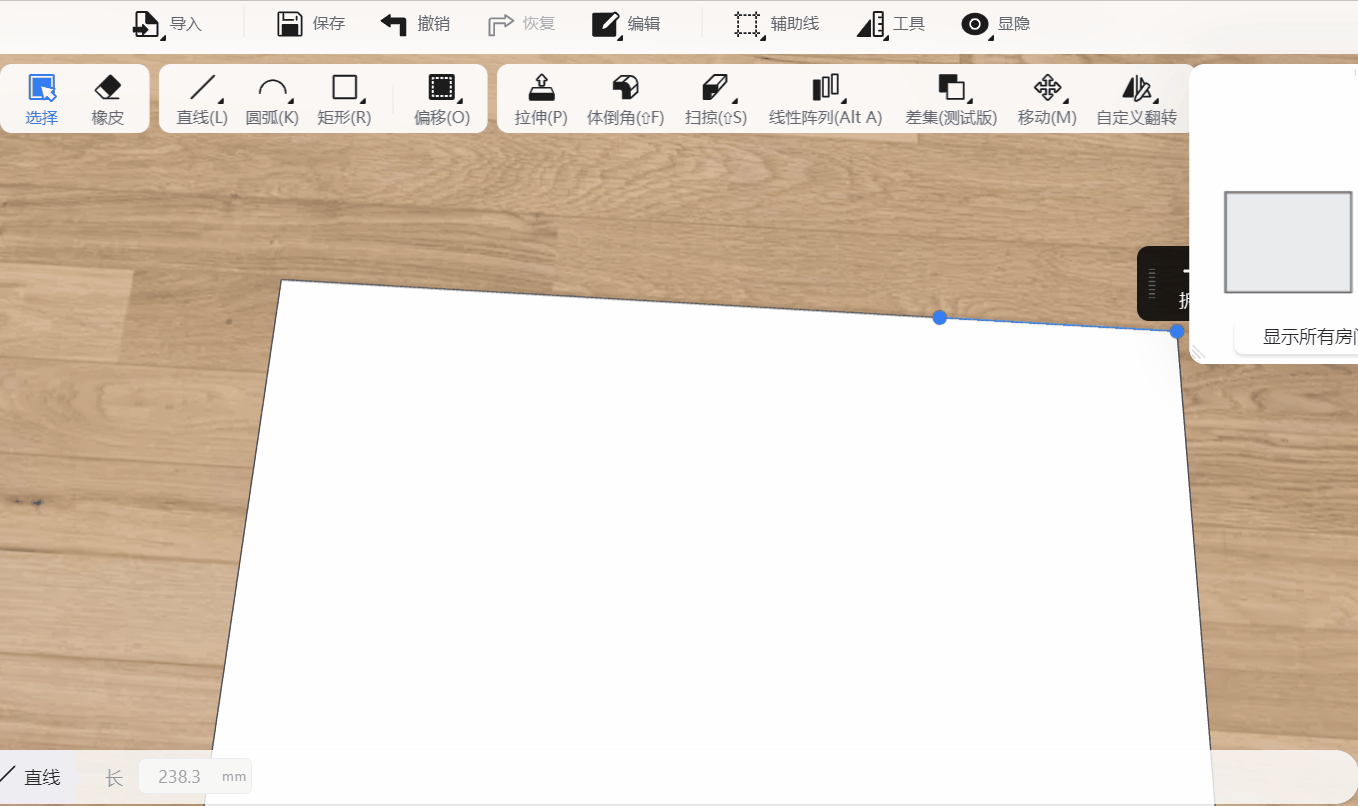Click the custom flip 自定义翻转 tool
The width and height of the screenshot is (1358, 806).
pos(1137,99)
